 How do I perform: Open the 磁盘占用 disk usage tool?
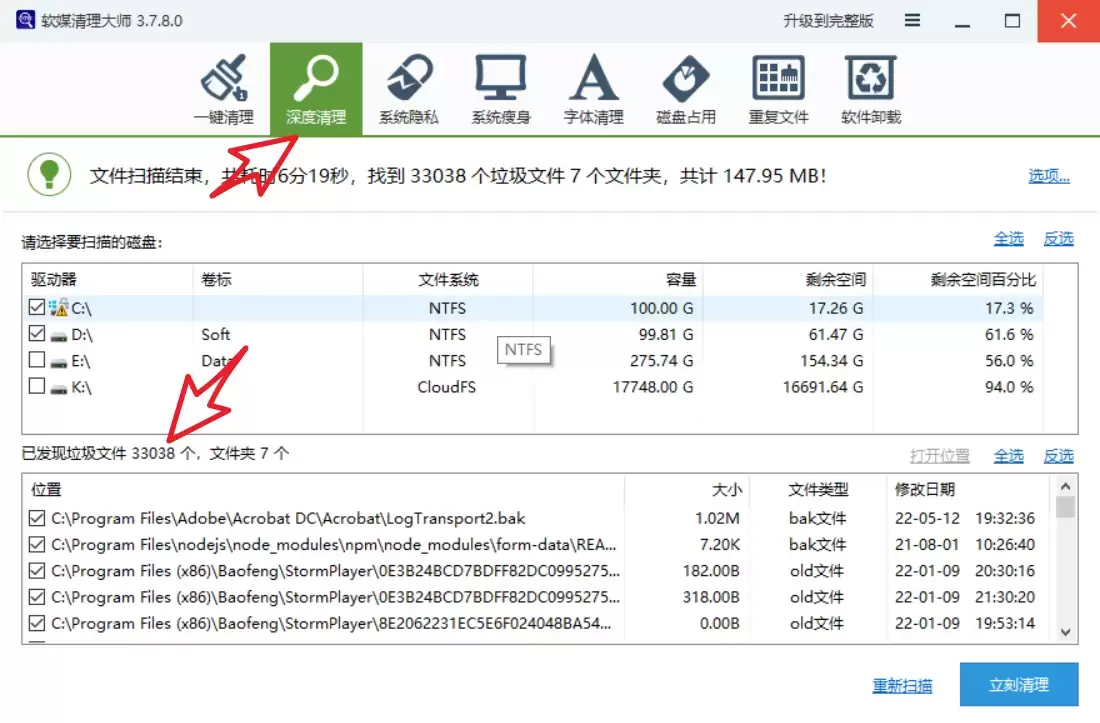point(686,90)
